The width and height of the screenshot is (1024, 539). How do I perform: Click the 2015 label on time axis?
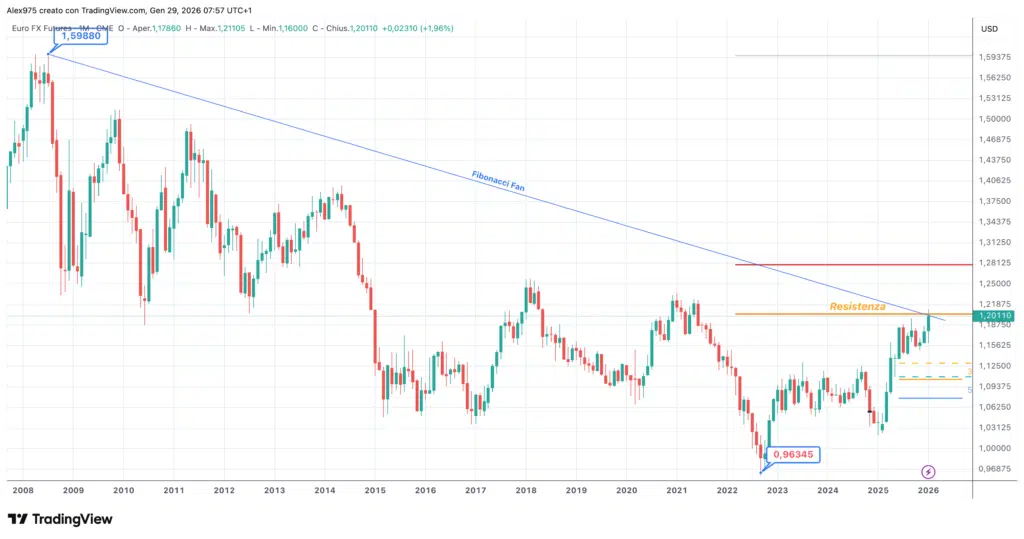(x=375, y=491)
